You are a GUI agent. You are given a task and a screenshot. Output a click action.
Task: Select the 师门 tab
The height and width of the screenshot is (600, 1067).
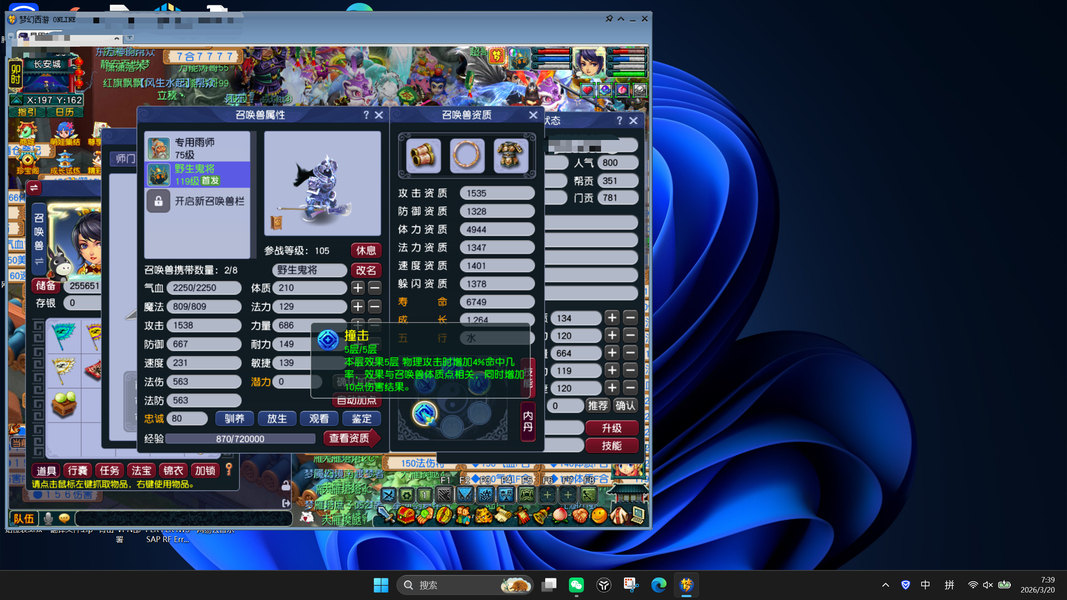click(125, 159)
